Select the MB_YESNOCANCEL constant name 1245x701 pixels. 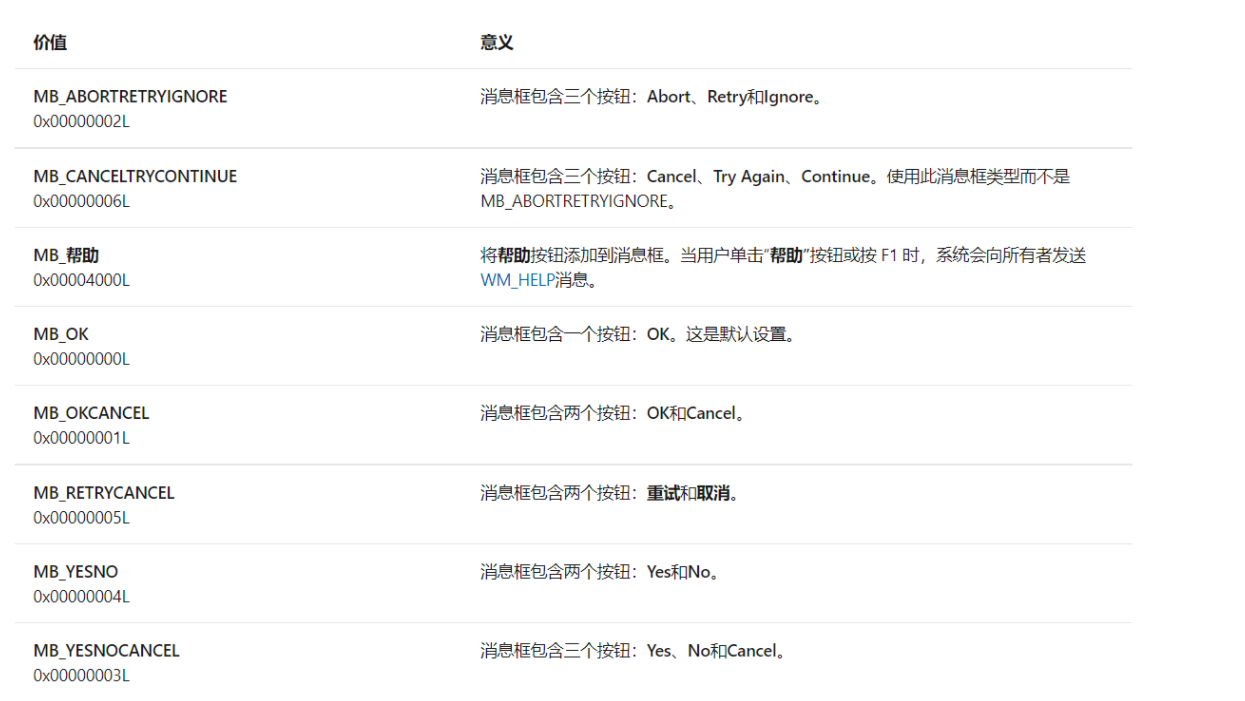tap(106, 651)
